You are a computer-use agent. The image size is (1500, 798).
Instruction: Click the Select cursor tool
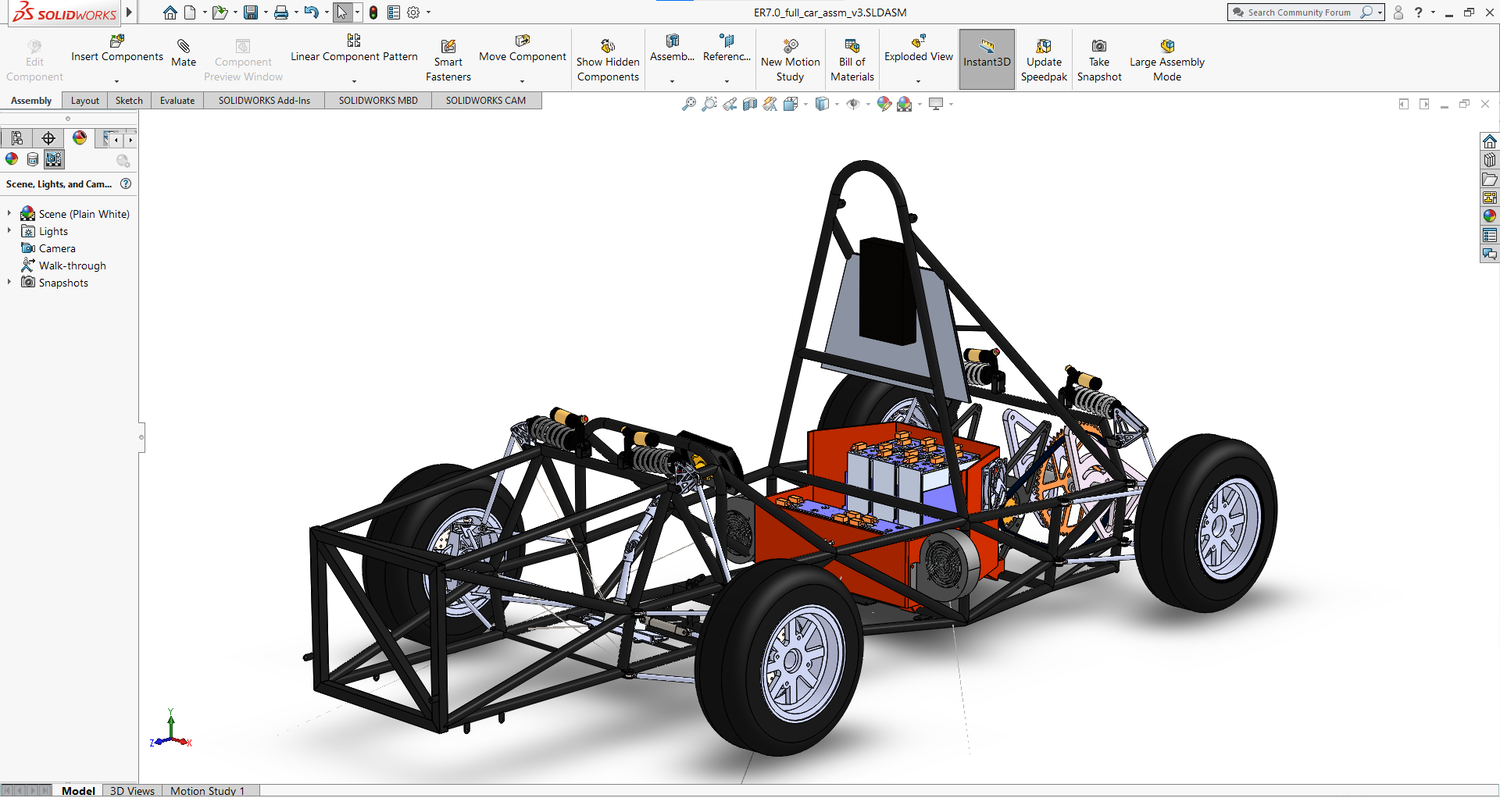(343, 12)
